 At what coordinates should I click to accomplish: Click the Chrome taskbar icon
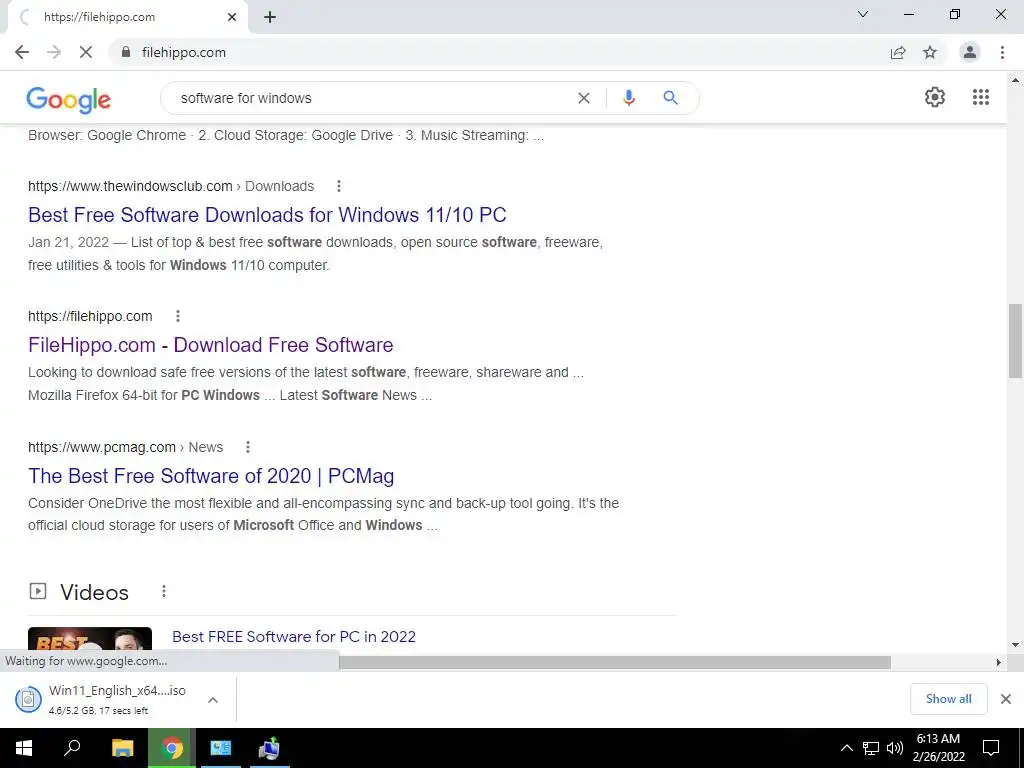pyautogui.click(x=172, y=748)
